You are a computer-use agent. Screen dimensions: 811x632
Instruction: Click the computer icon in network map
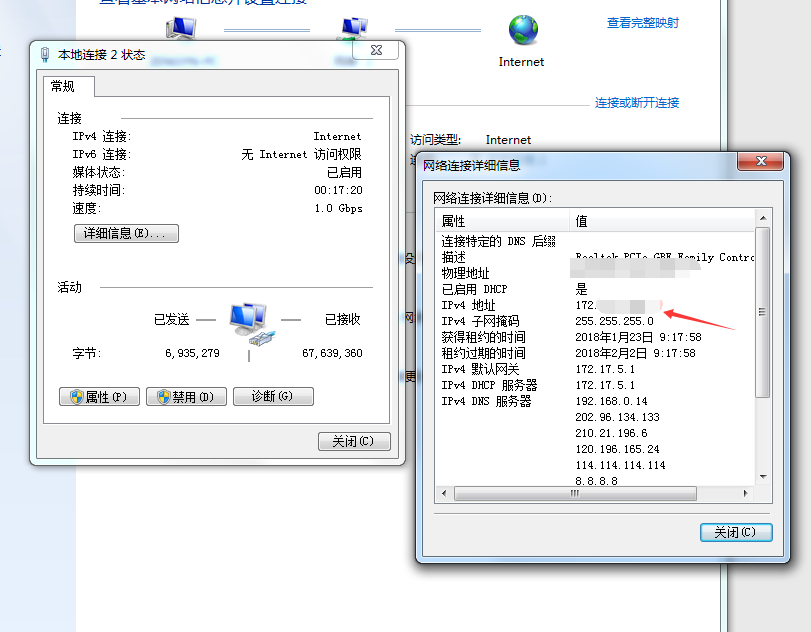[x=181, y=27]
